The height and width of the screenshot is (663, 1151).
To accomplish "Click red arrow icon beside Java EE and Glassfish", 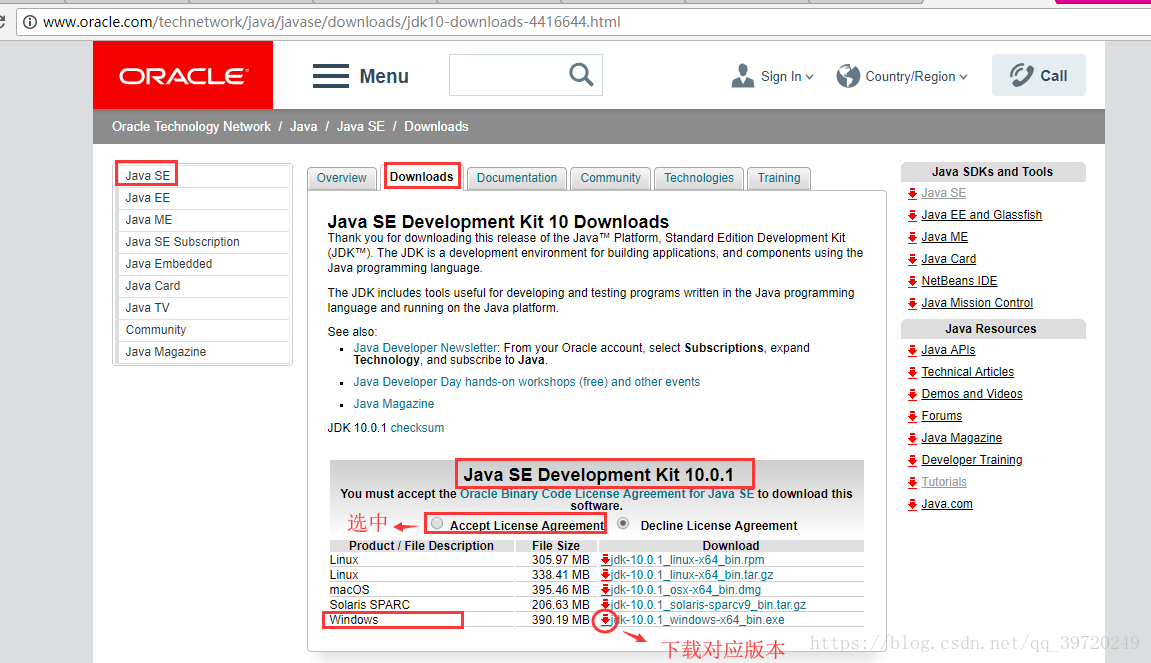I will pyautogui.click(x=912, y=215).
